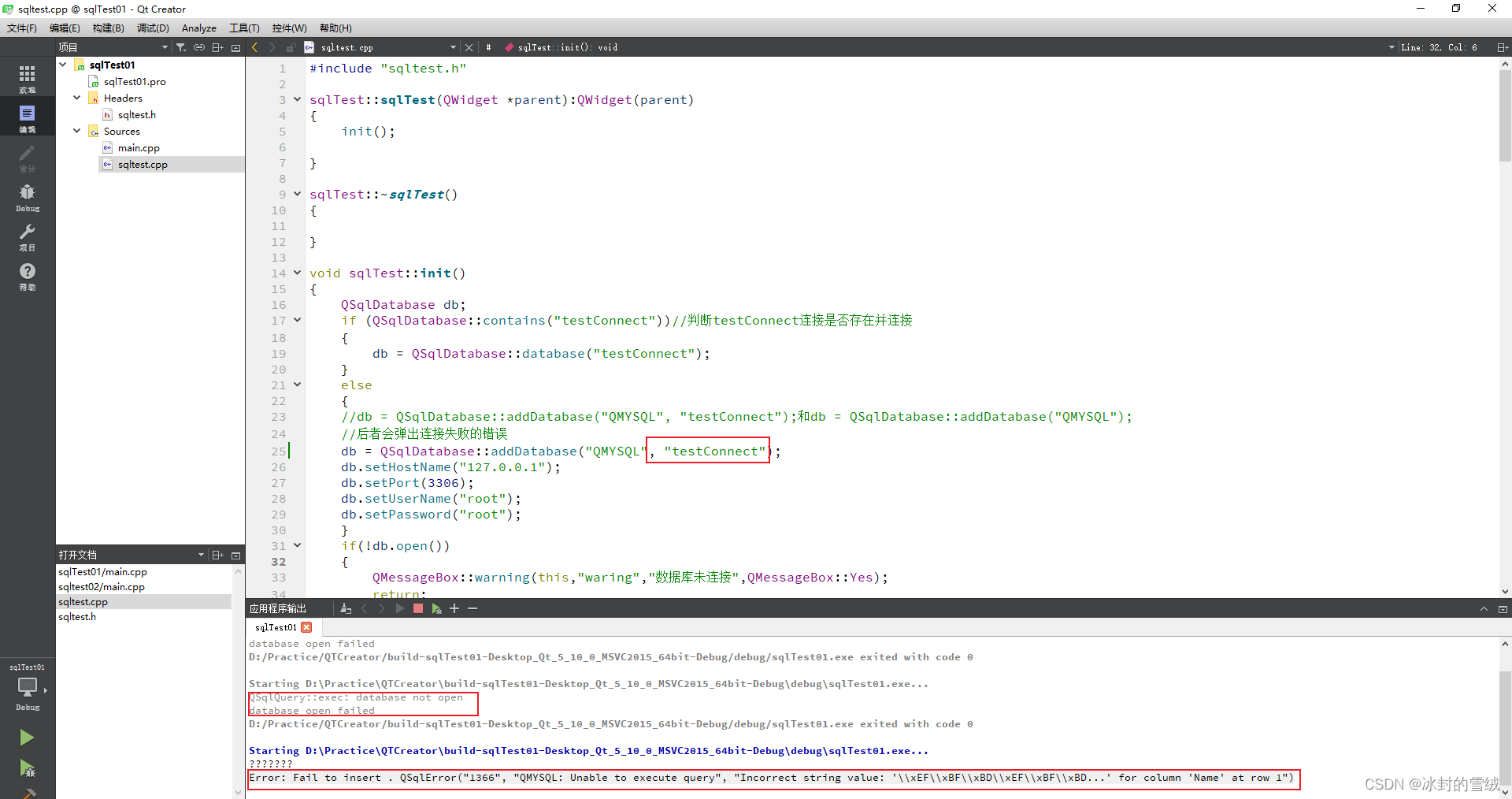Run the project with green play button

(x=27, y=738)
